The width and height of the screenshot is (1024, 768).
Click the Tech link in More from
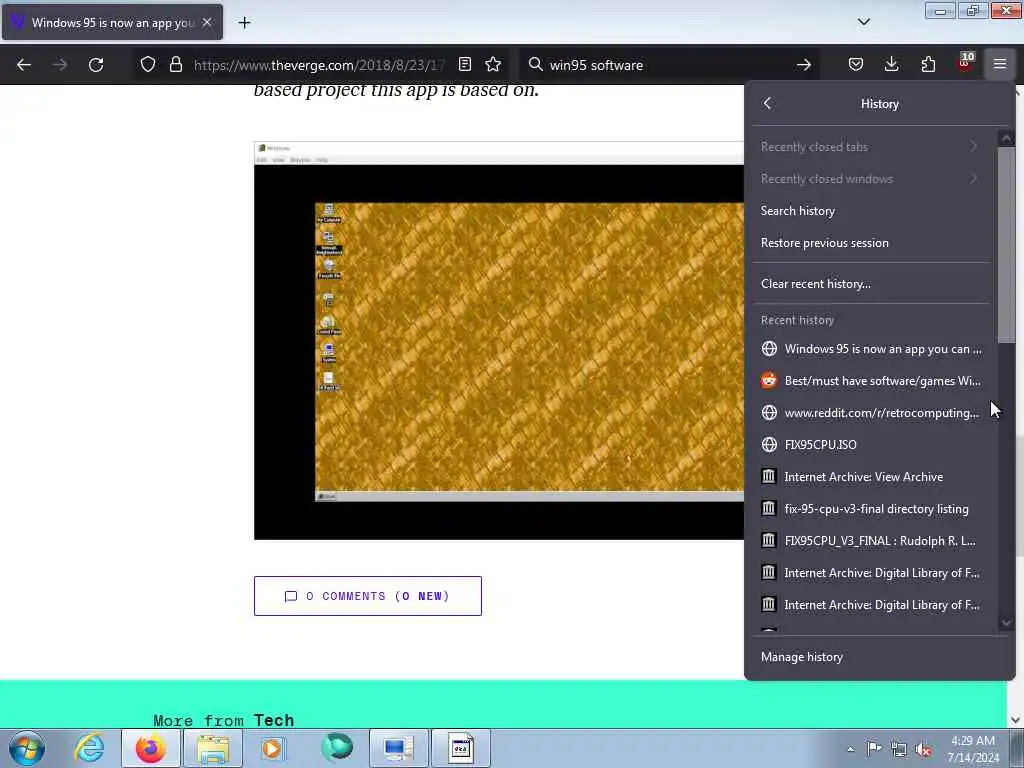coord(274,720)
